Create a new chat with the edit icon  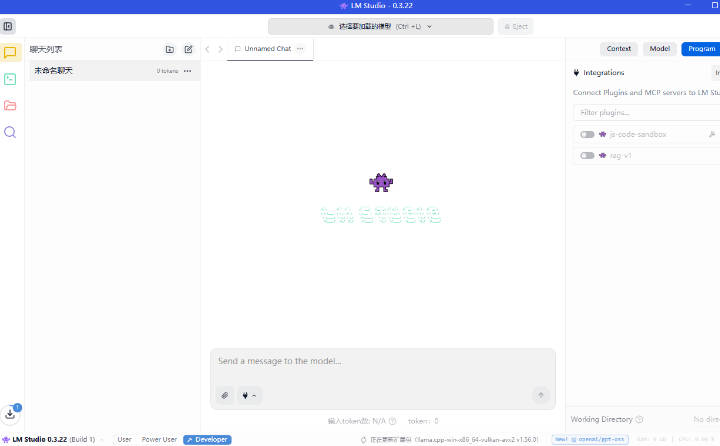point(188,49)
